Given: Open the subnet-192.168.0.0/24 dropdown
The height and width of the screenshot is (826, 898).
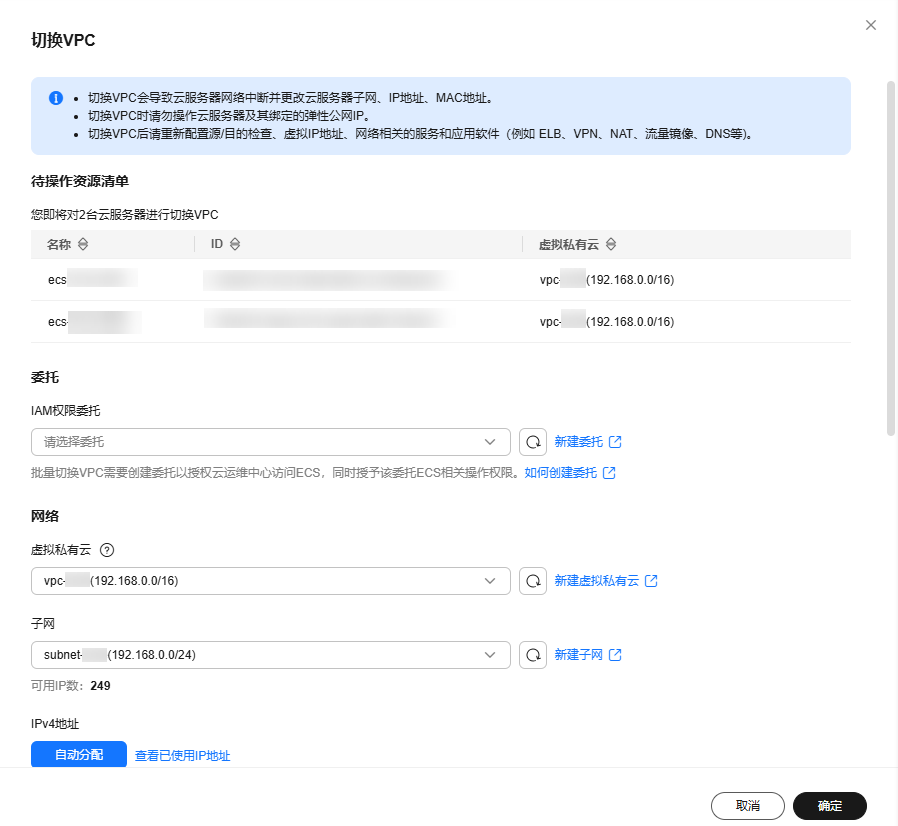Looking at the screenshot, I should point(270,655).
